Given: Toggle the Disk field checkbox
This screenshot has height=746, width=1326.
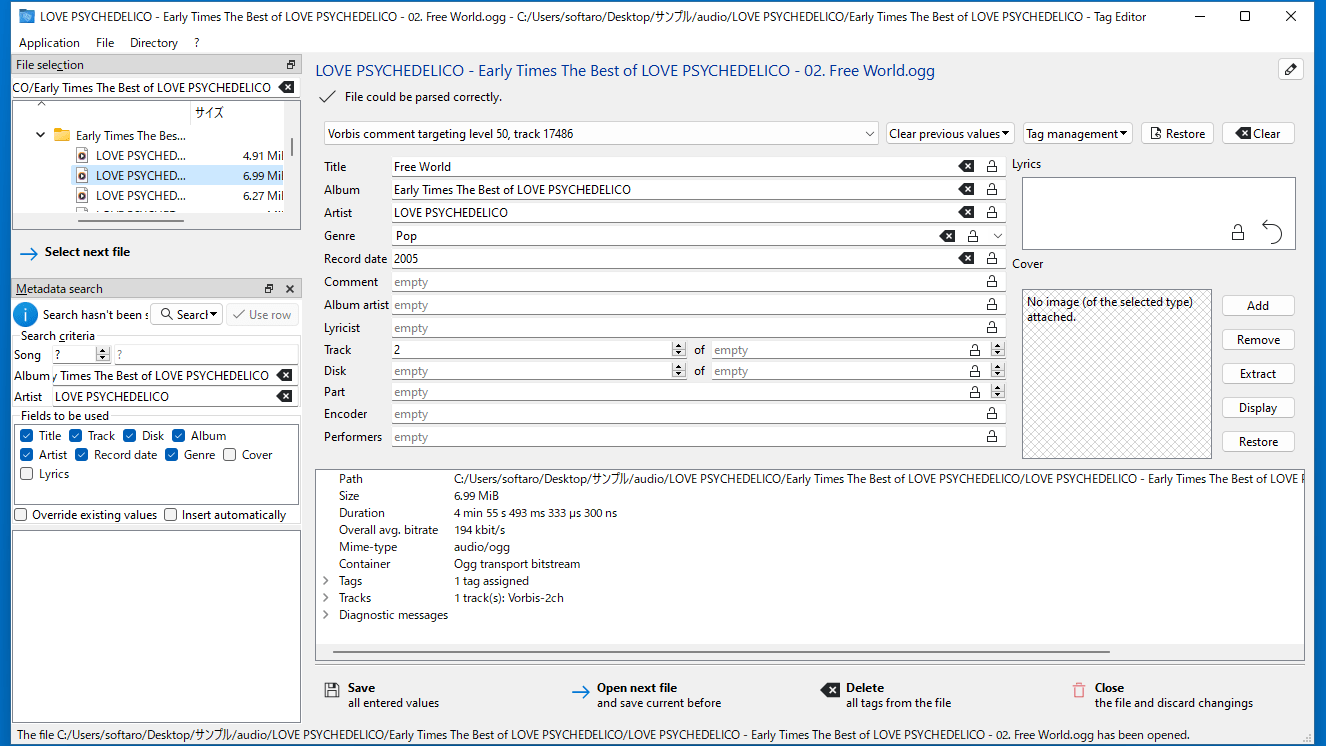Looking at the screenshot, I should tap(130, 436).
